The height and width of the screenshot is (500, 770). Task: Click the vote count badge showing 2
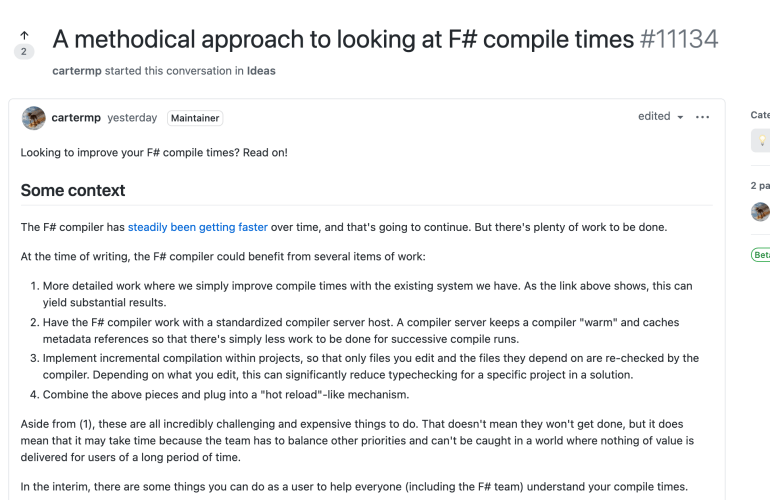coord(24,52)
